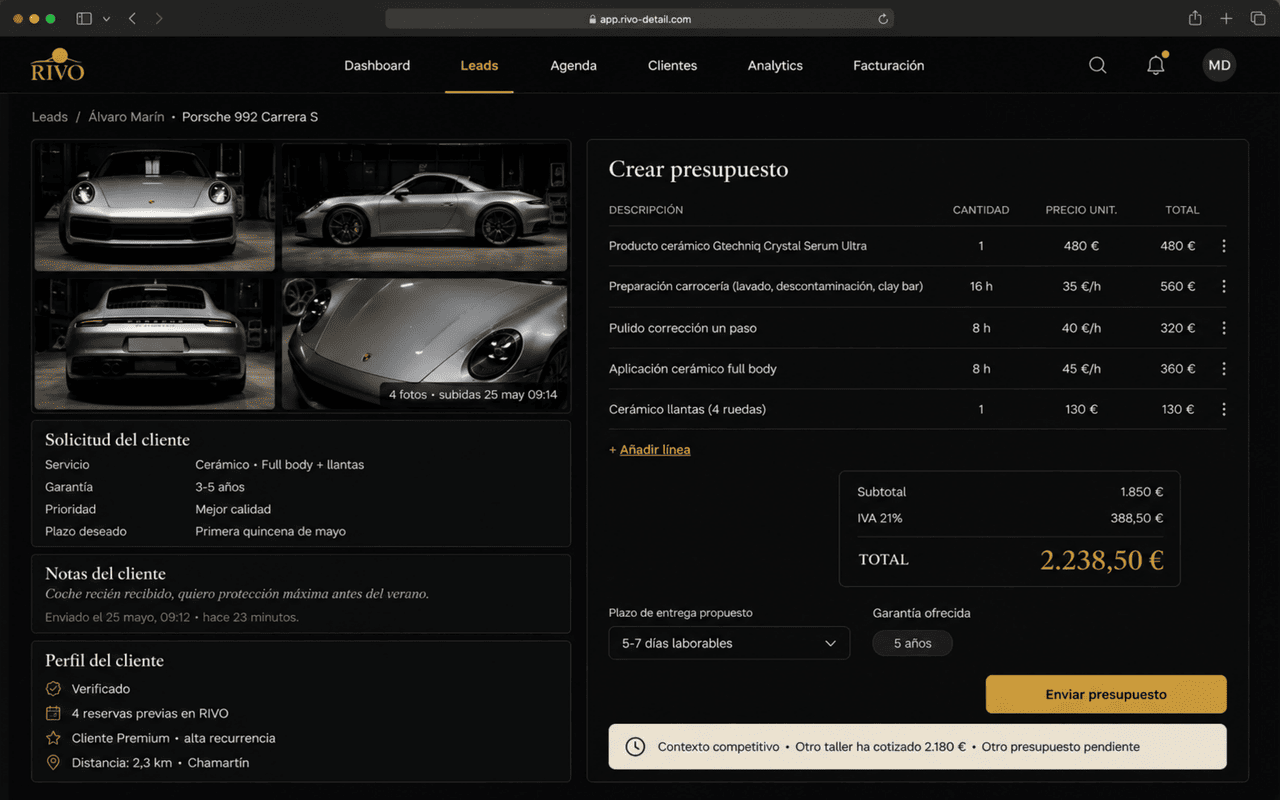Click the calendar icon beside reservas previas

coord(53,713)
